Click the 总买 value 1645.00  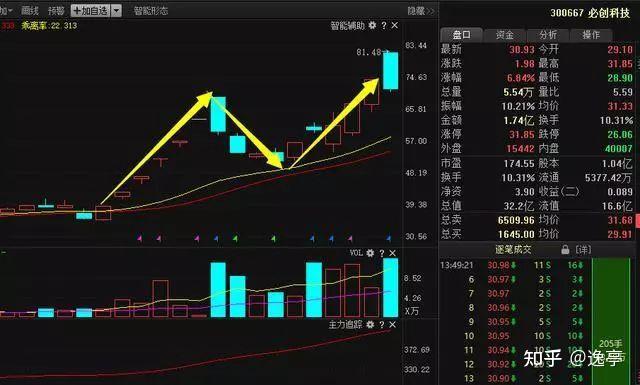pos(516,235)
